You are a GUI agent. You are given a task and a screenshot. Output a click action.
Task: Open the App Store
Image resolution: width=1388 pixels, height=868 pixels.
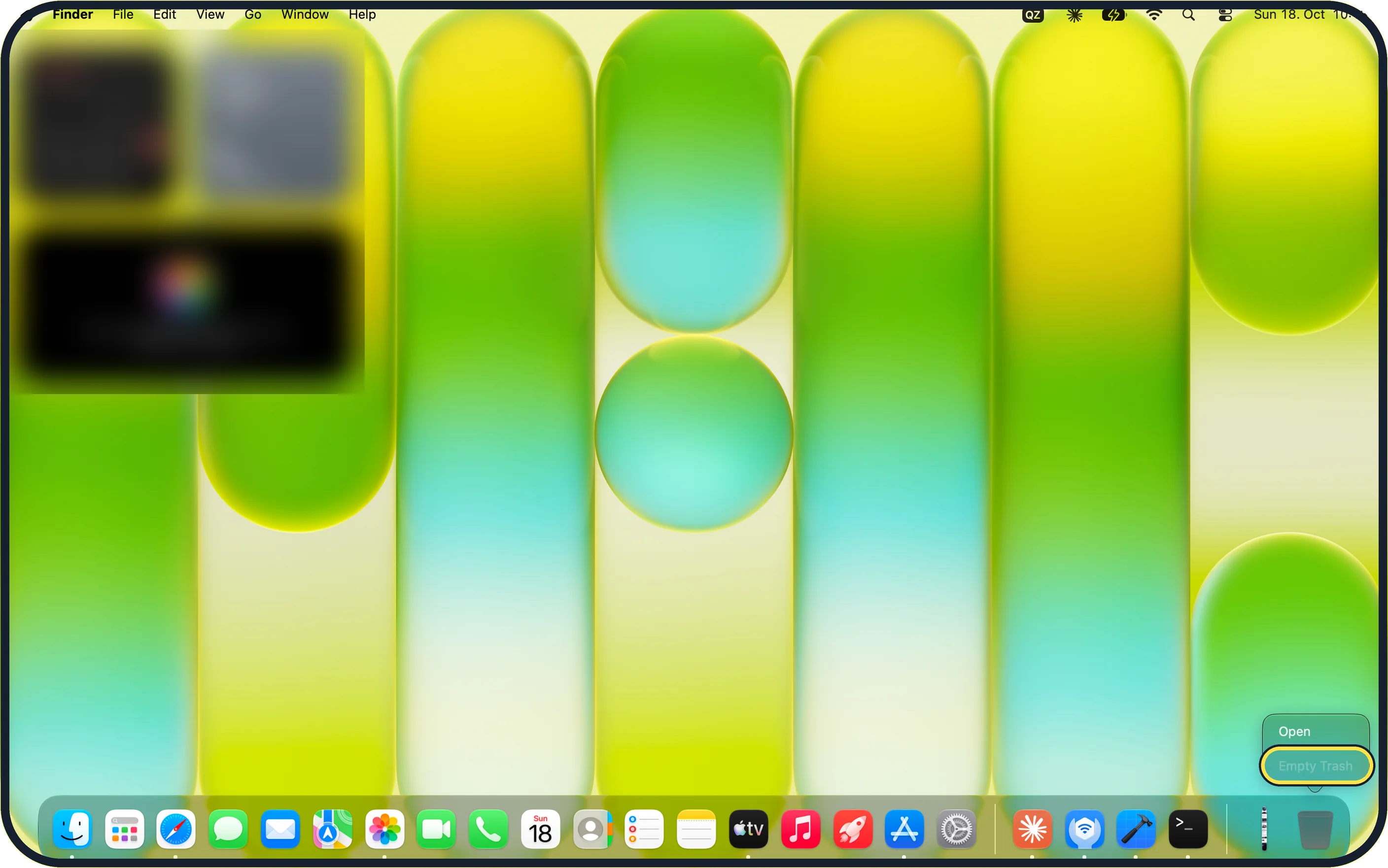click(904, 829)
